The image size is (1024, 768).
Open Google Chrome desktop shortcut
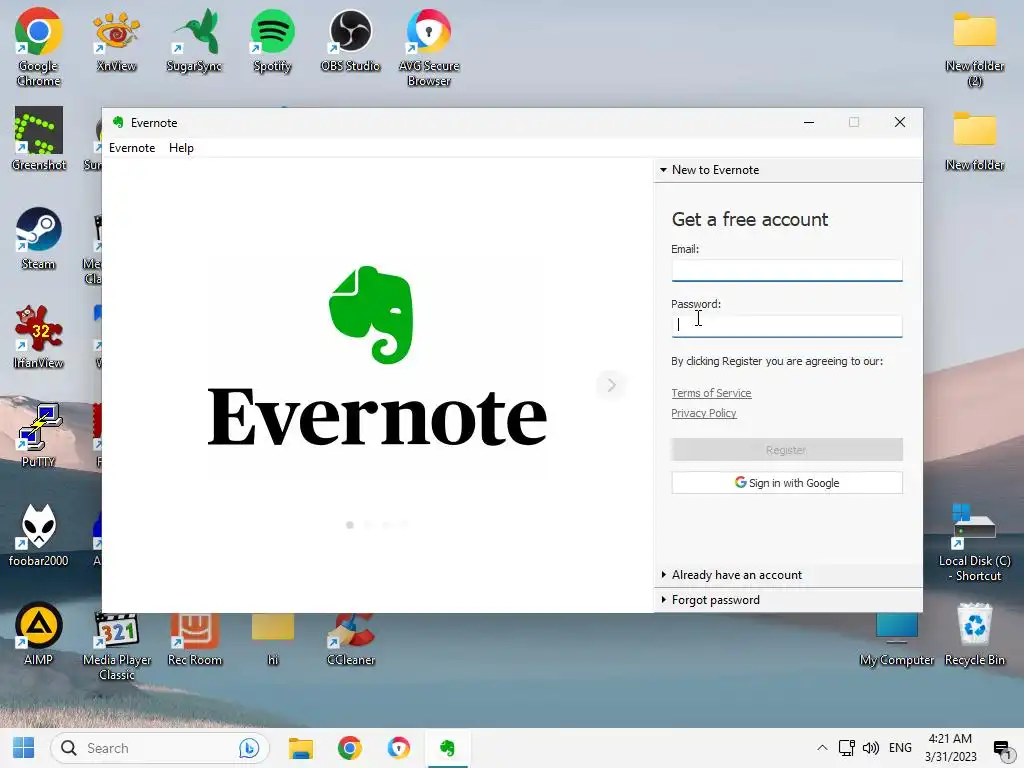tap(39, 47)
